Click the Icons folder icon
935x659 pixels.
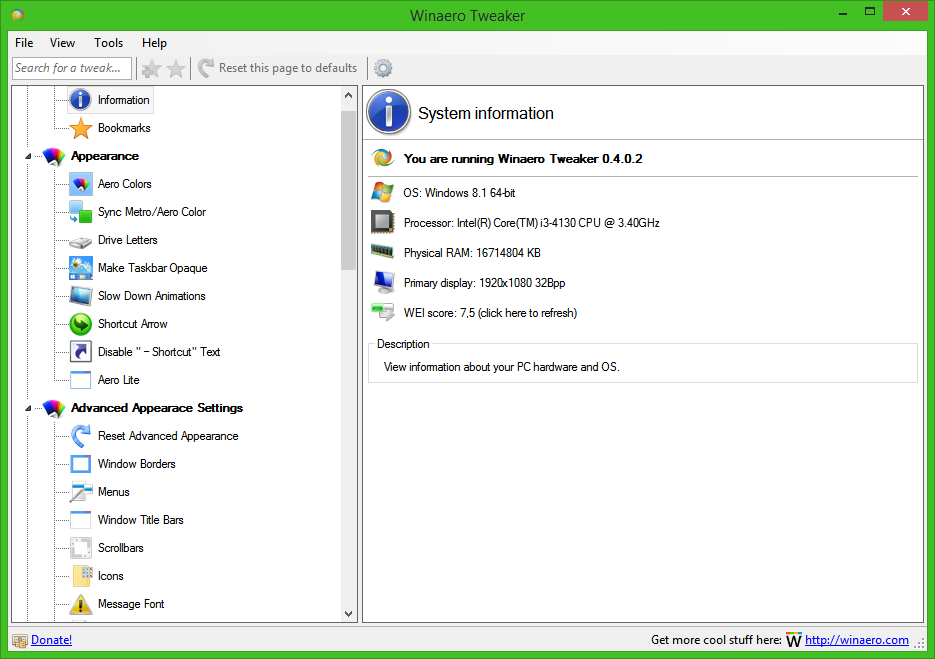pyautogui.click(x=82, y=576)
